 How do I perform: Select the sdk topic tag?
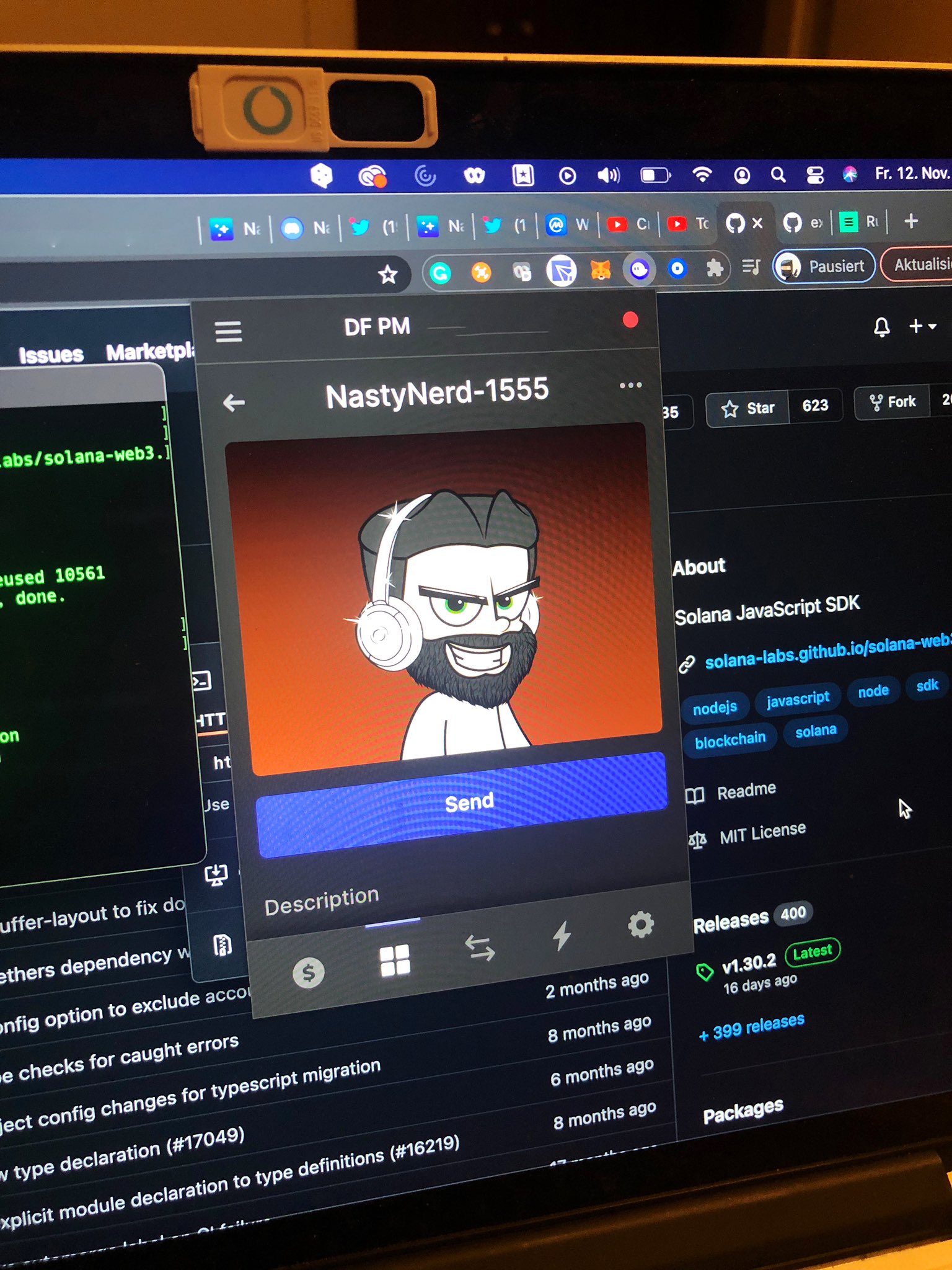927,685
